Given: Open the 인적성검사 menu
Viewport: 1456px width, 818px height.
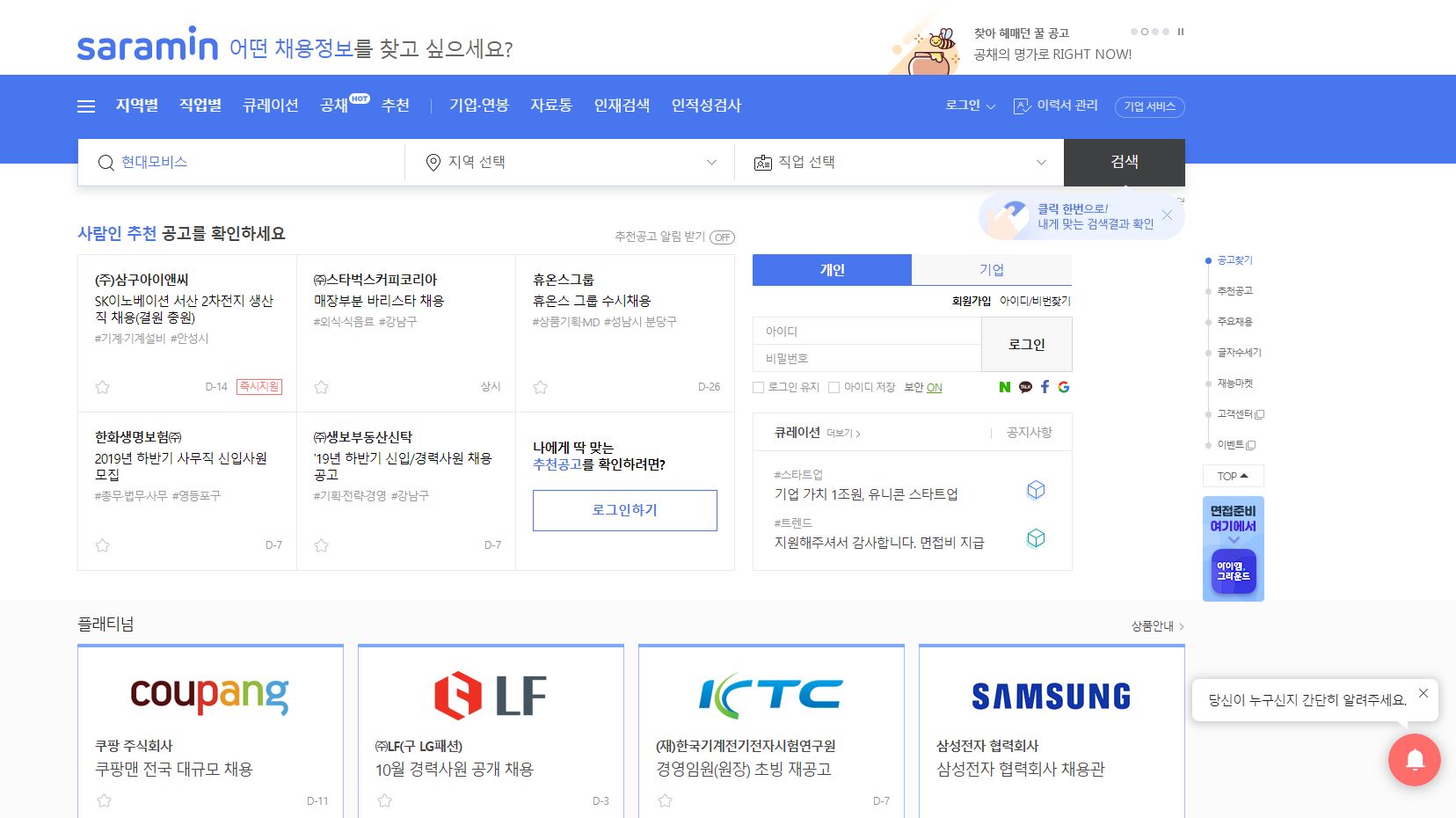Looking at the screenshot, I should click(x=706, y=106).
